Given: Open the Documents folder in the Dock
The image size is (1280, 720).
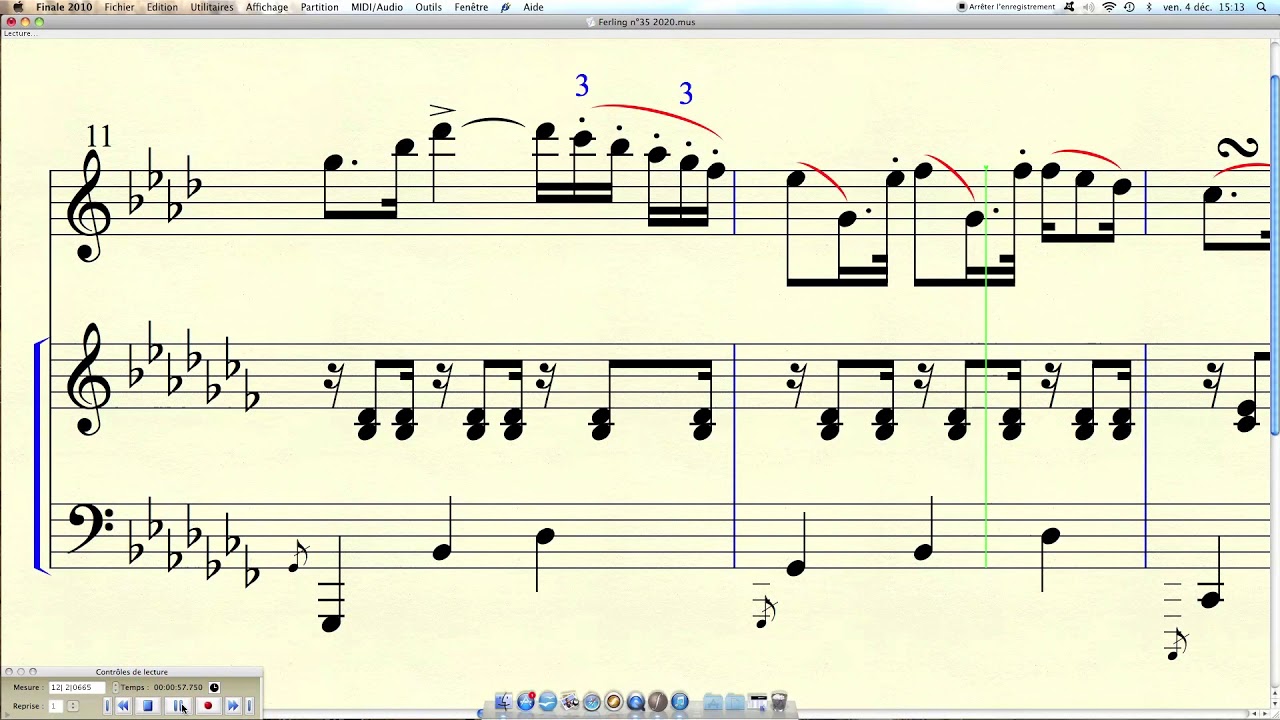Looking at the screenshot, I should (x=735, y=702).
